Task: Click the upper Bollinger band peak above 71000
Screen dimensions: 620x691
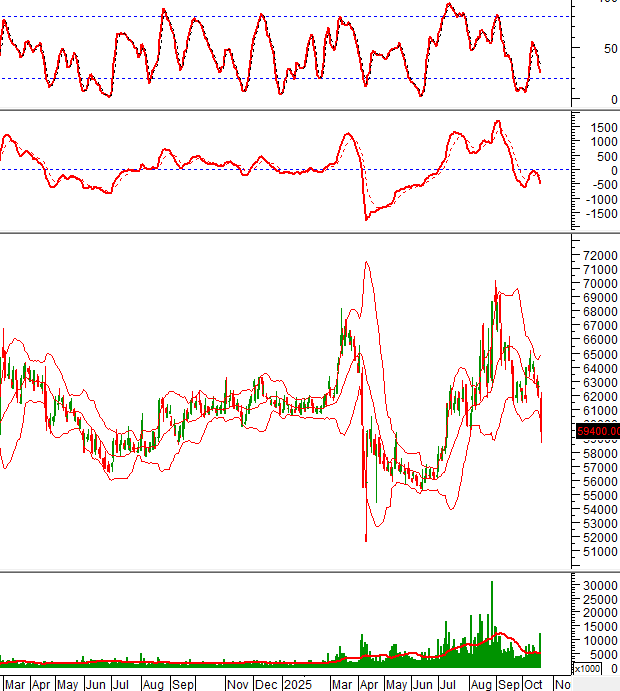Action: tap(366, 263)
